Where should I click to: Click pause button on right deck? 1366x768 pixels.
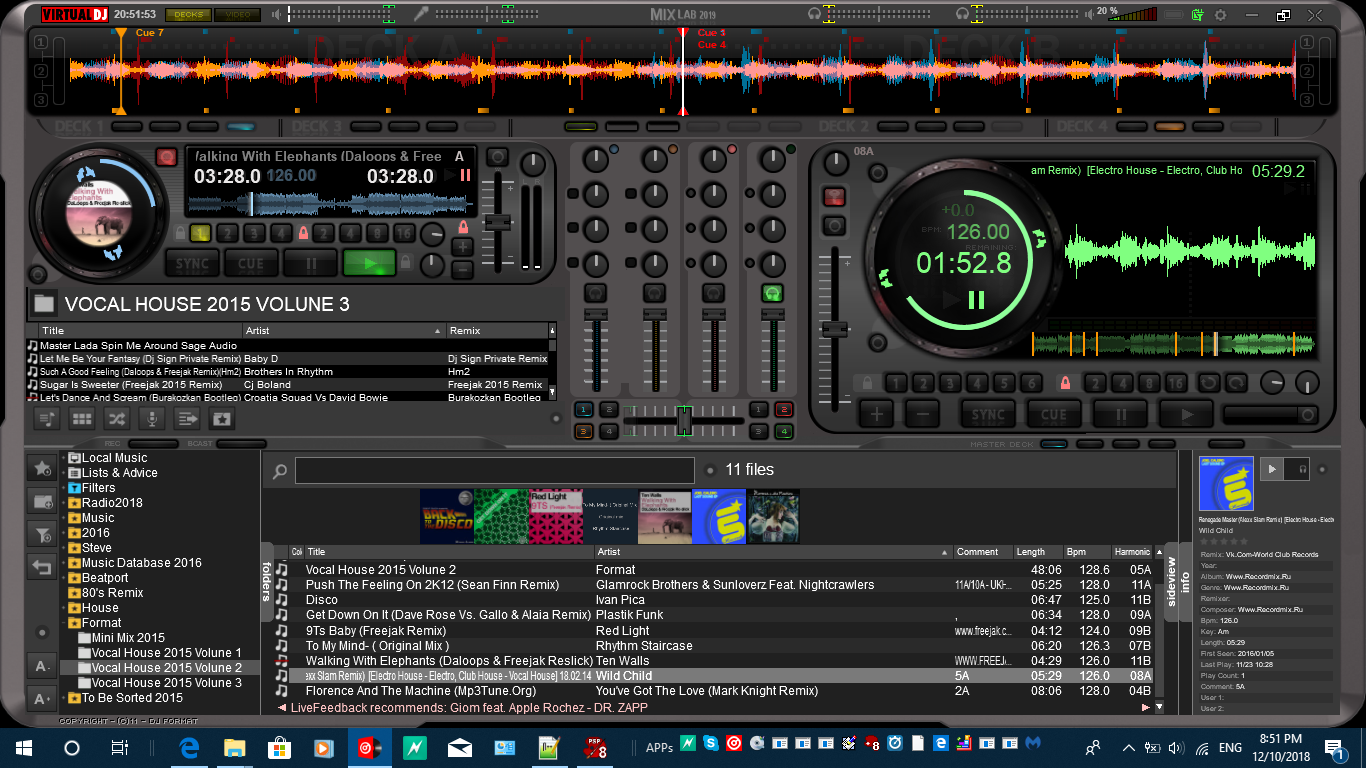coord(1120,414)
